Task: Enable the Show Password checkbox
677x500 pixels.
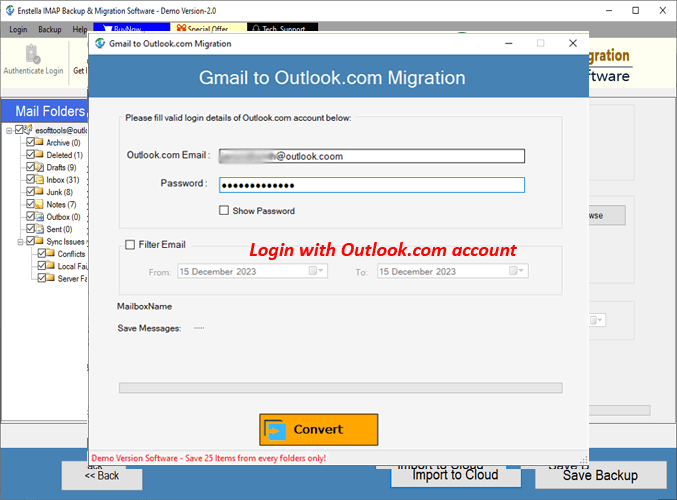Action: pyautogui.click(x=224, y=210)
